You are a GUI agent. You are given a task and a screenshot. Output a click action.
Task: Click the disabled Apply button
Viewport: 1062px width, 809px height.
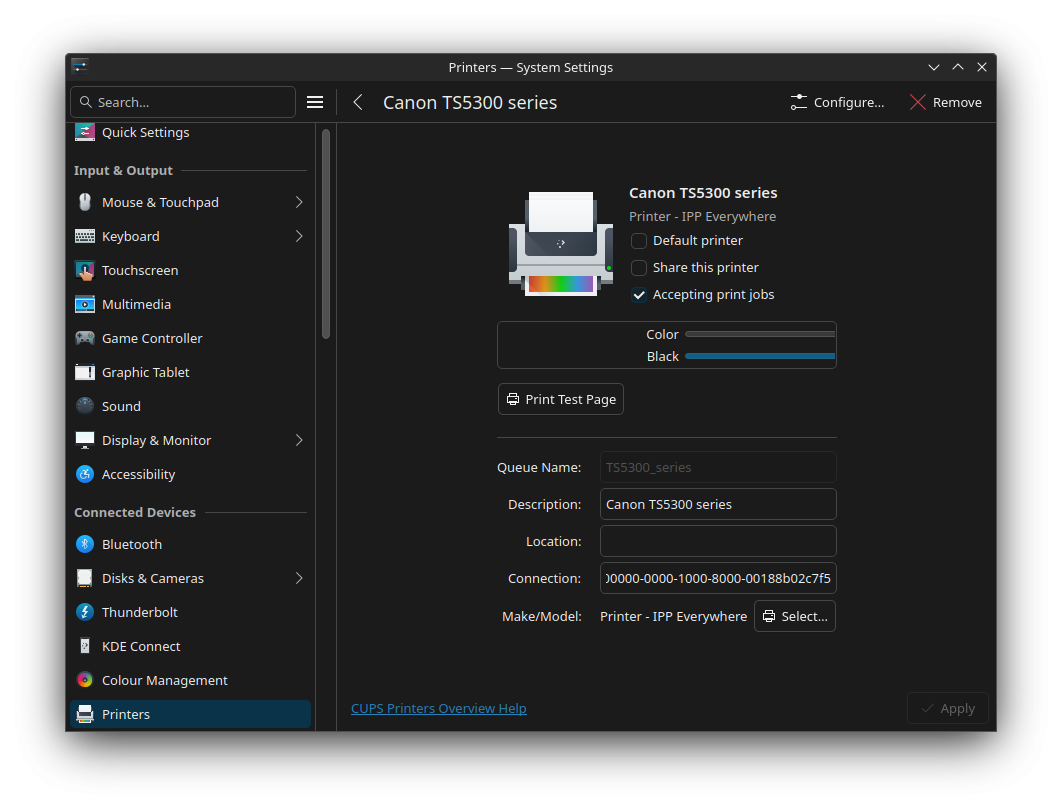pyautogui.click(x=948, y=708)
